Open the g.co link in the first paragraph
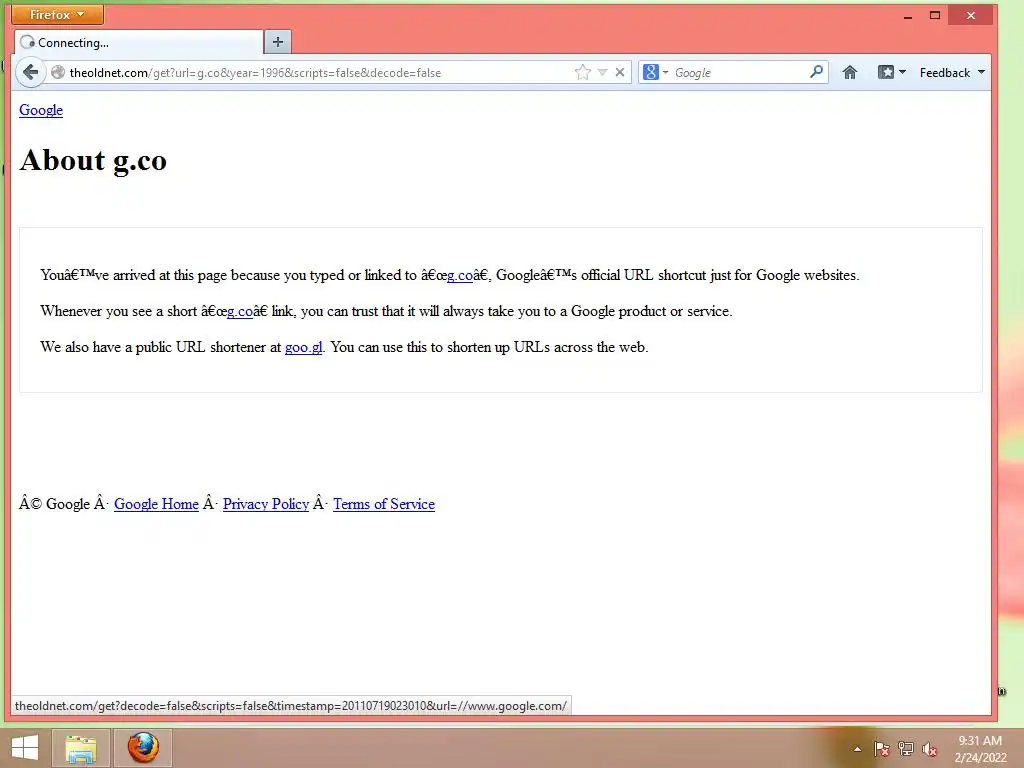This screenshot has height=768, width=1024. coord(460,276)
